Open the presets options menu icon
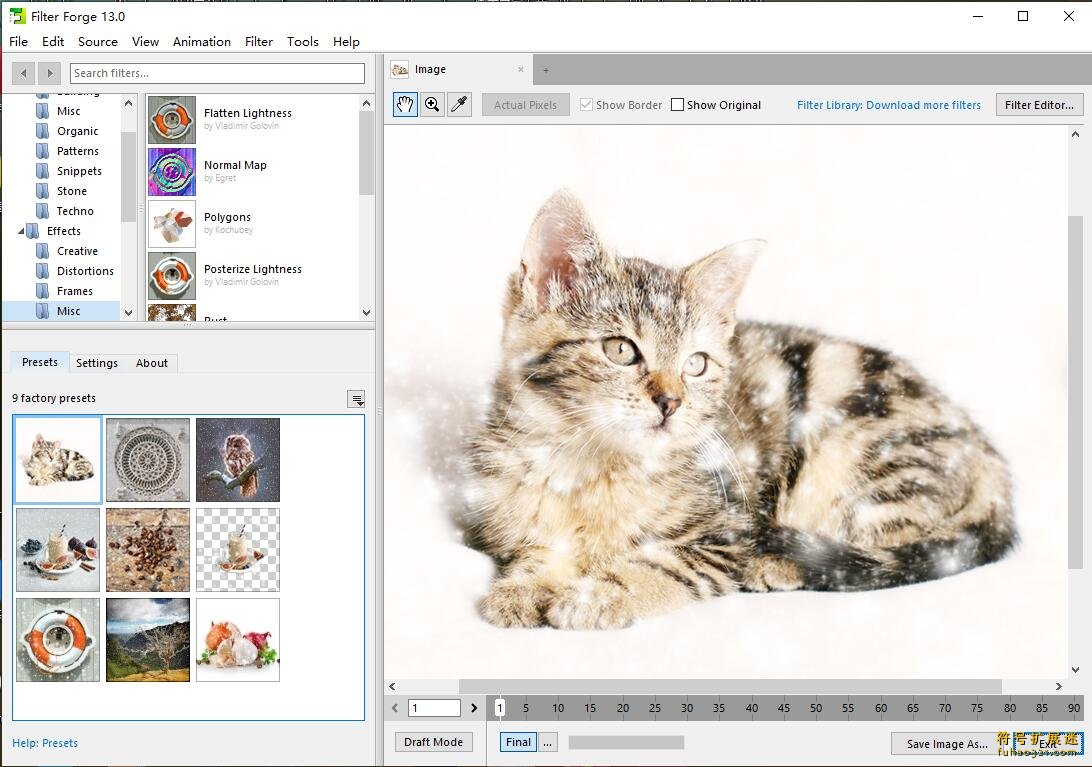1092x767 pixels. pyautogui.click(x=356, y=399)
